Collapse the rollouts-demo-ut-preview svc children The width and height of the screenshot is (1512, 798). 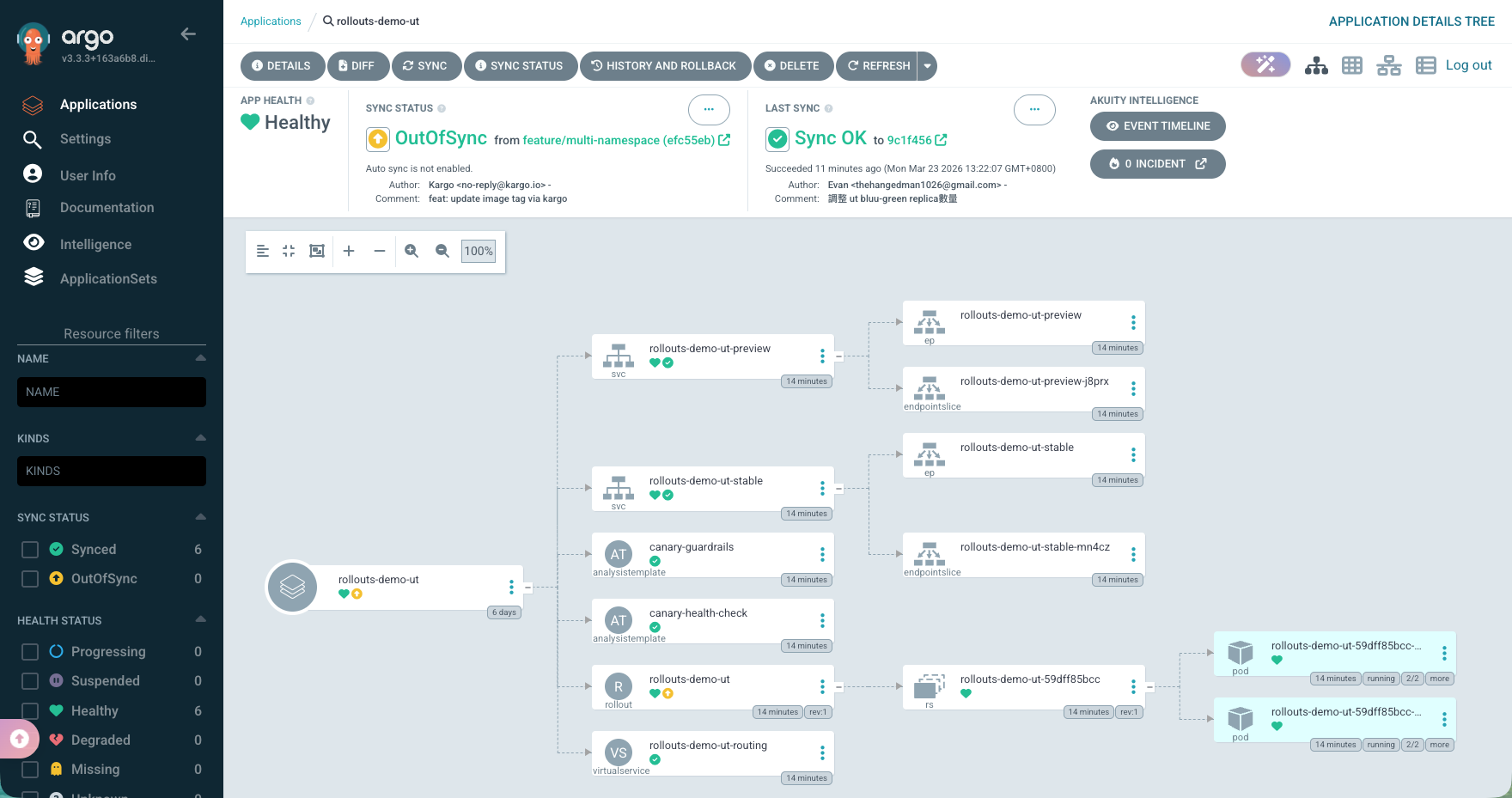pyautogui.click(x=839, y=356)
